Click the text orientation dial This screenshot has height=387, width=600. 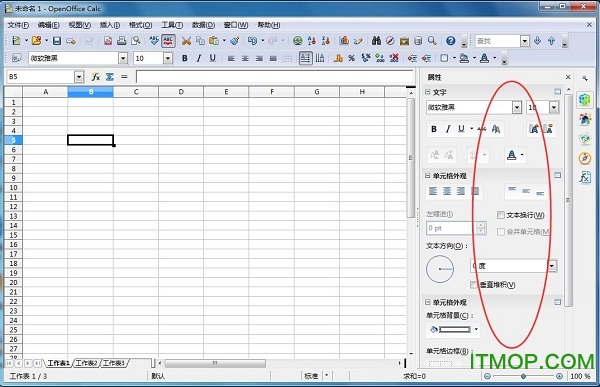point(440,269)
